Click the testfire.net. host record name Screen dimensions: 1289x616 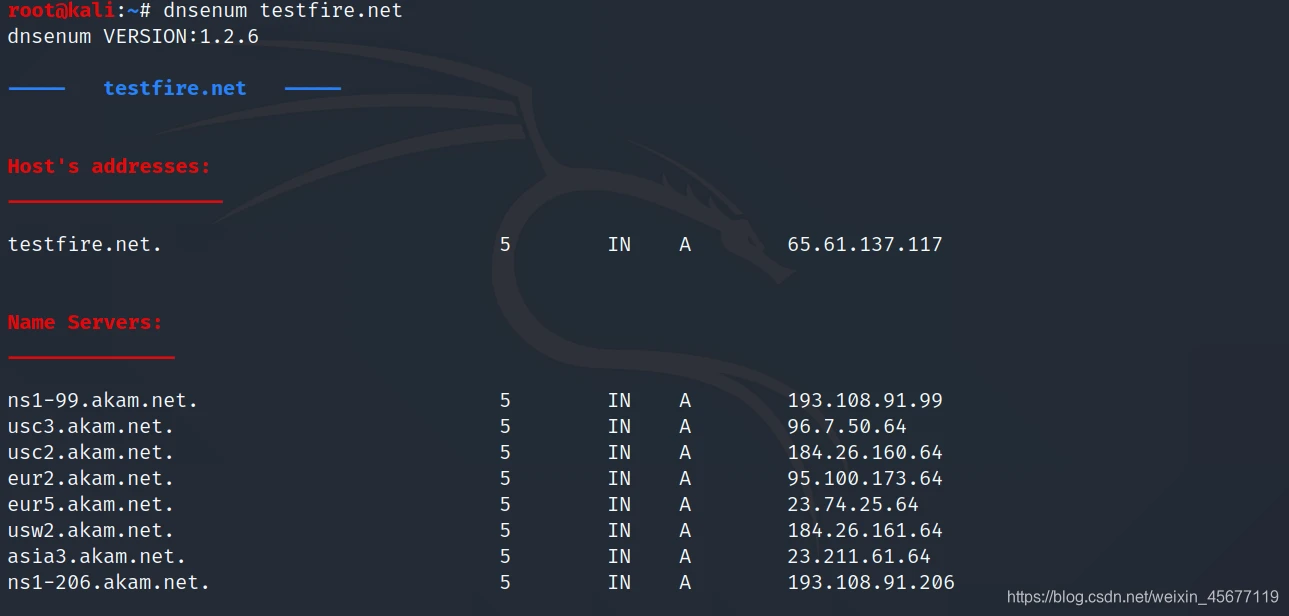[85, 244]
